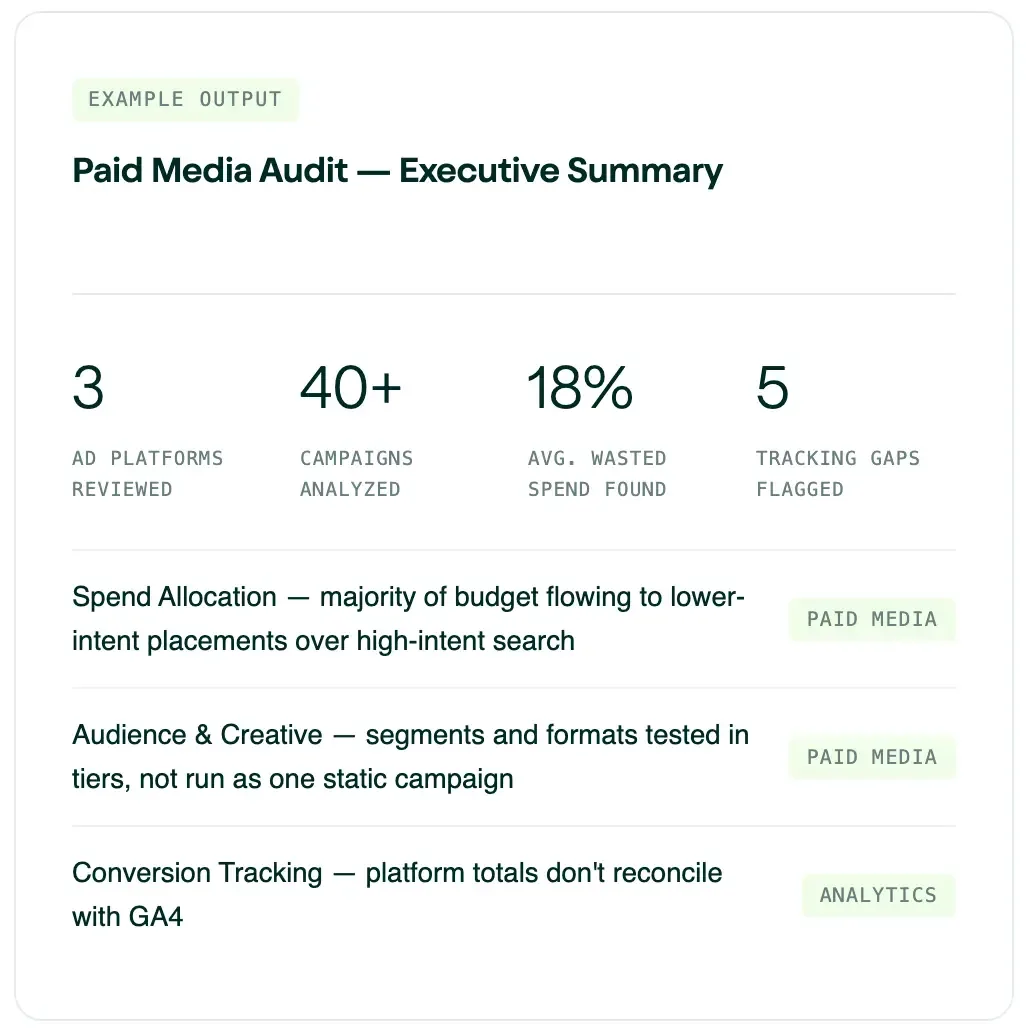Click the CAMPAIGNS ANALYZED label
Screen dimensions: 1026x1036
pos(356,474)
